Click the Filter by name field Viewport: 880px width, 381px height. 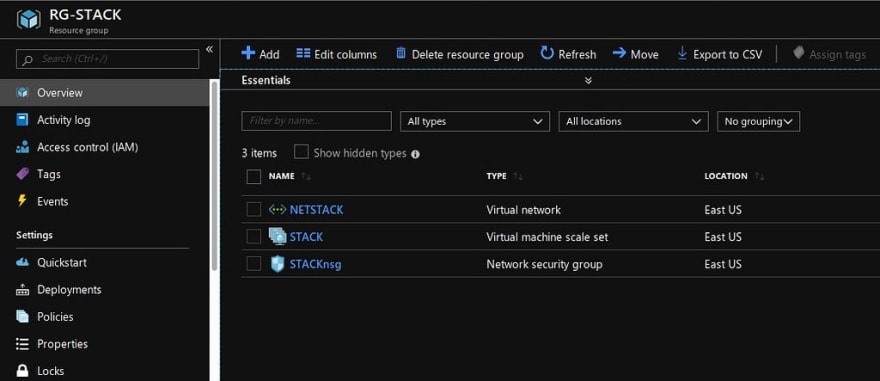pyautogui.click(x=317, y=121)
